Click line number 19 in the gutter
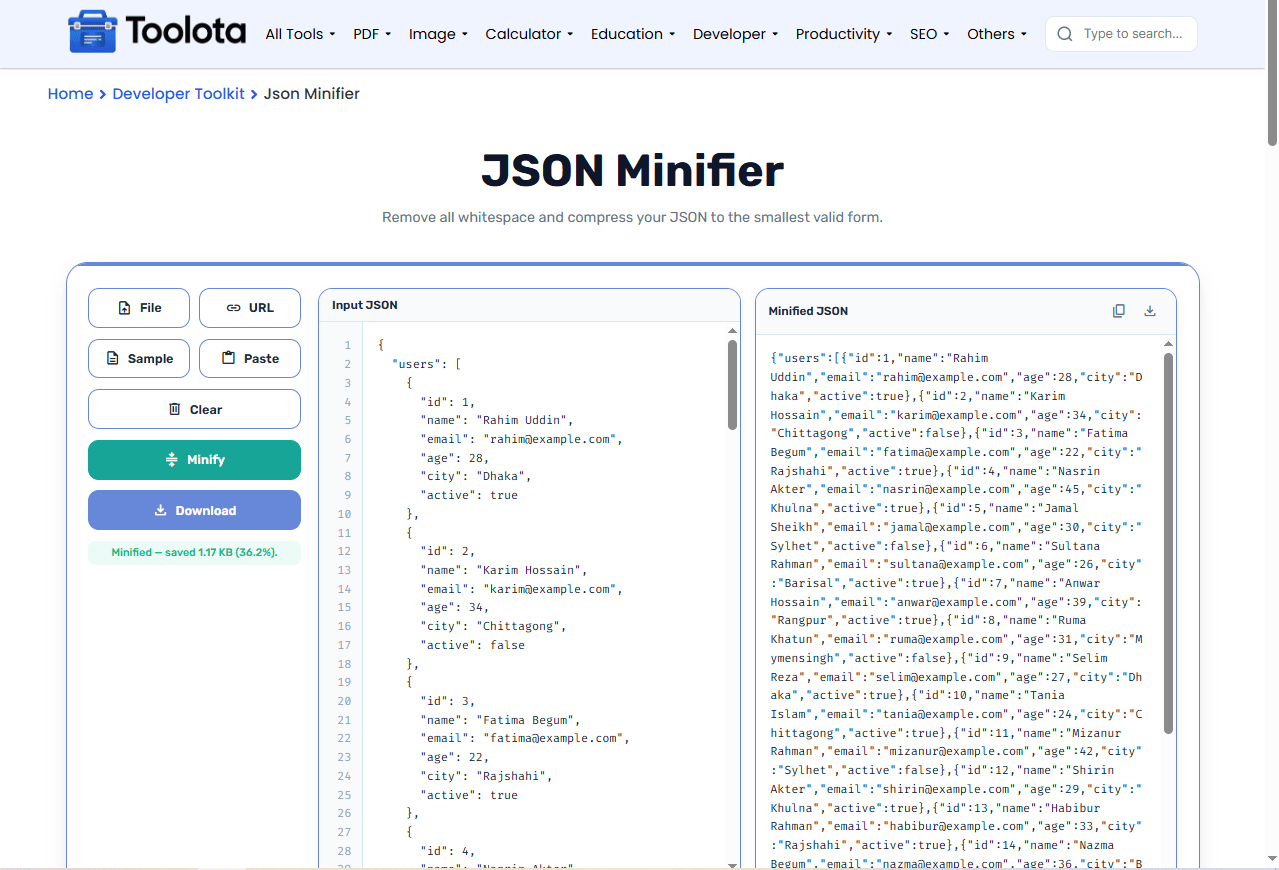This screenshot has width=1279, height=870. 344,682
